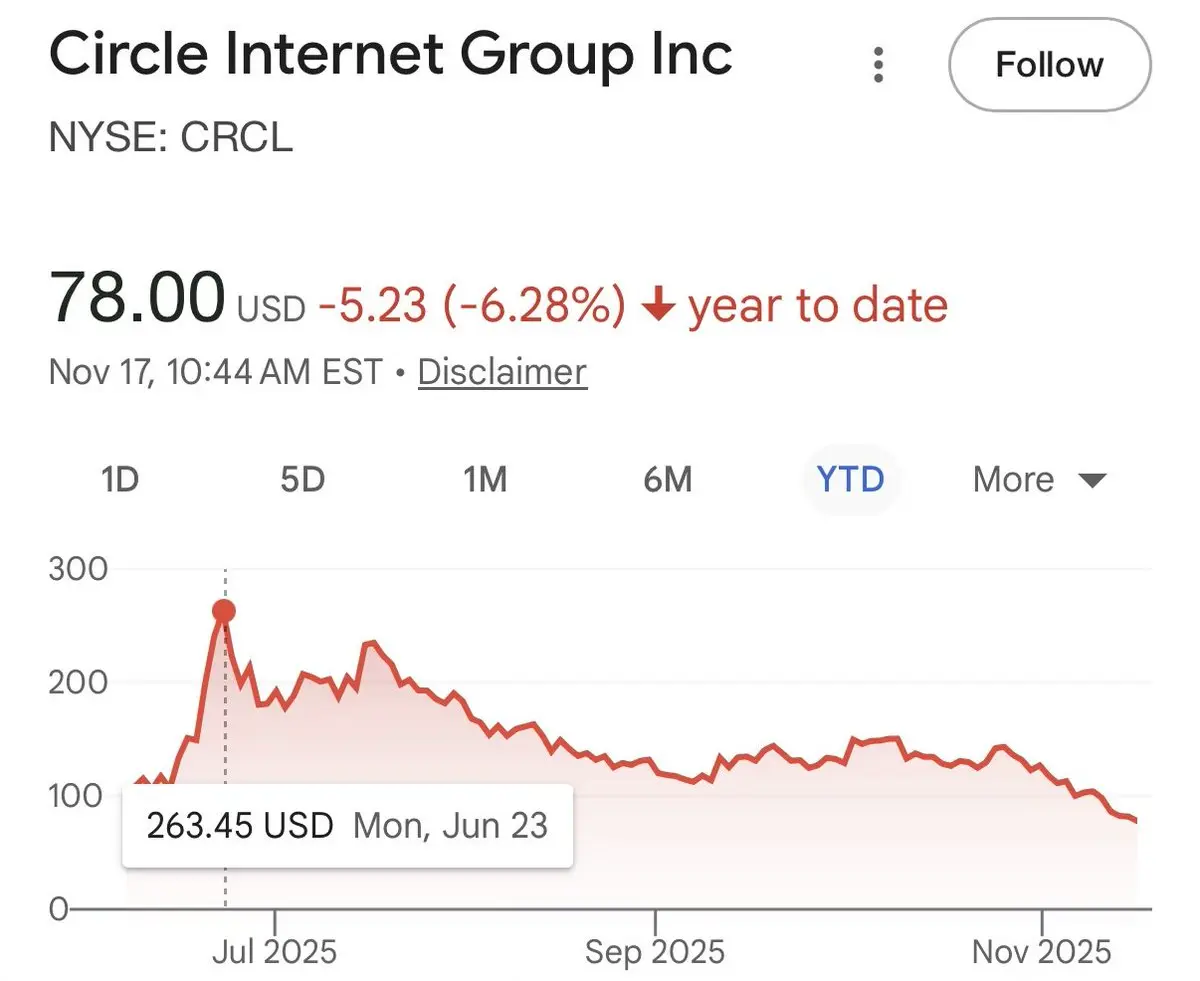Click the red down arrow icon
The width and height of the screenshot is (1200, 981).
point(656,306)
